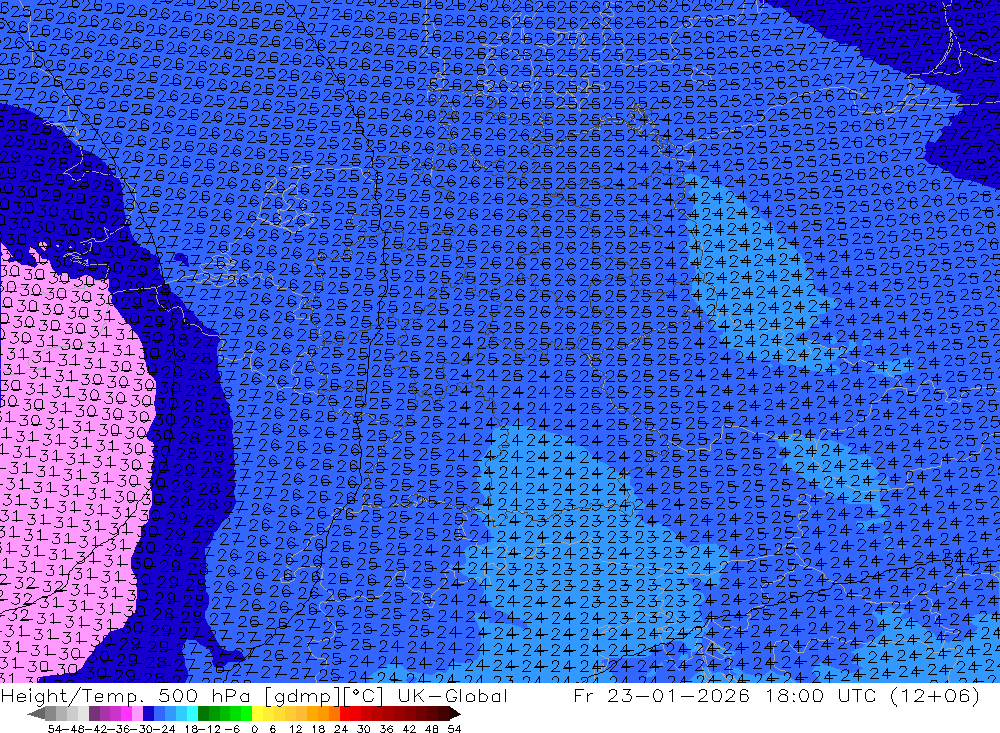The image size is (1000, 733).
Task: Click the dark red right arrow of color scale
Action: [x=455, y=714]
